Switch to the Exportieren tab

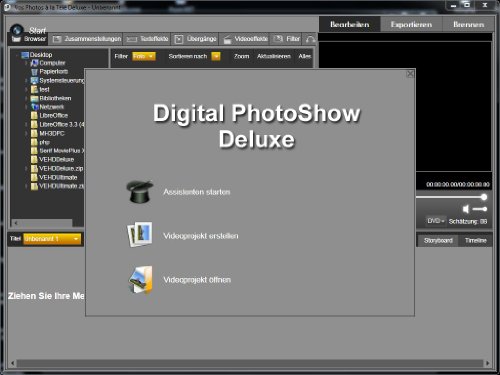click(x=411, y=24)
